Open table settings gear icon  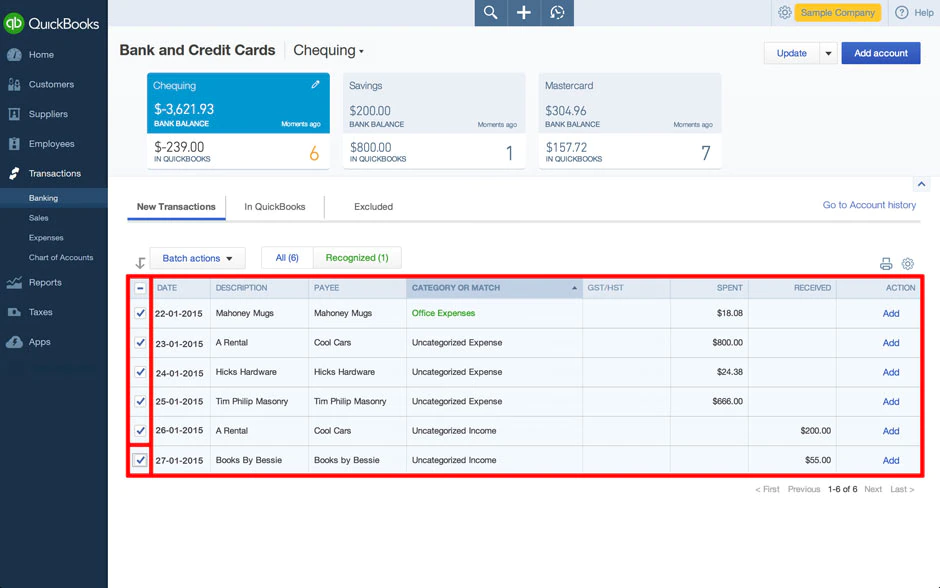(908, 264)
